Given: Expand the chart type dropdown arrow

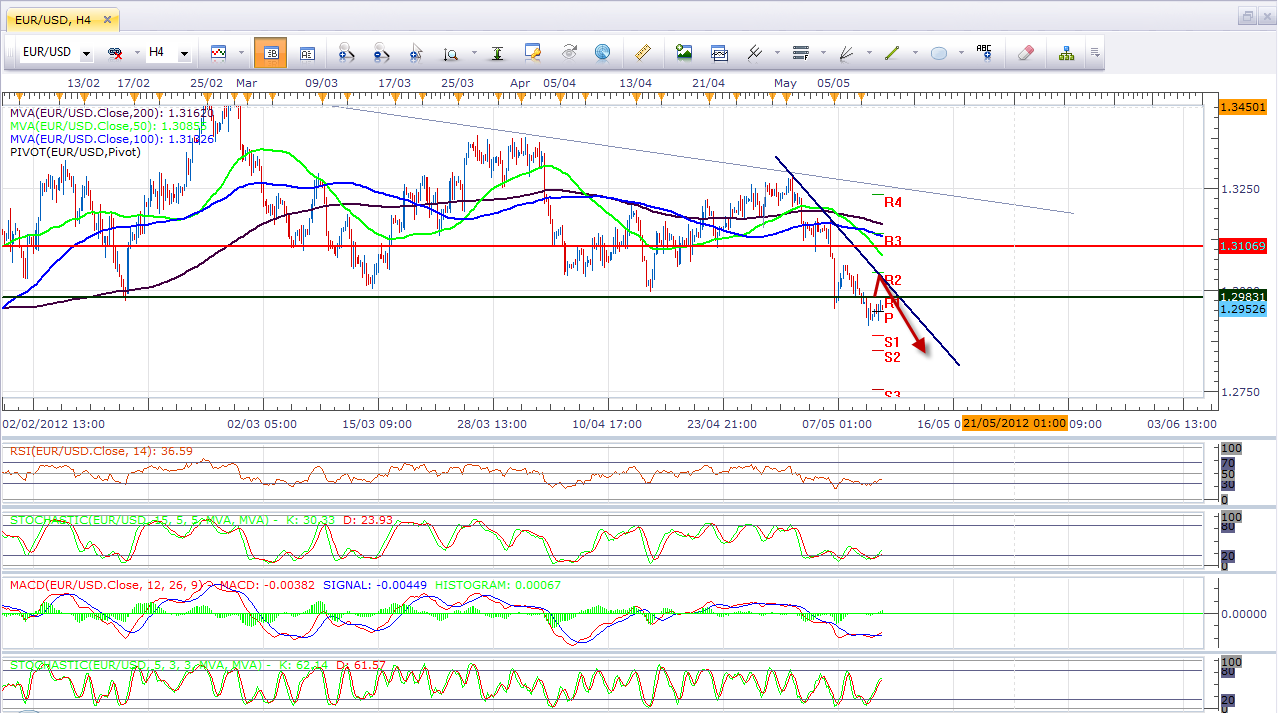Looking at the screenshot, I should tap(241, 53).
